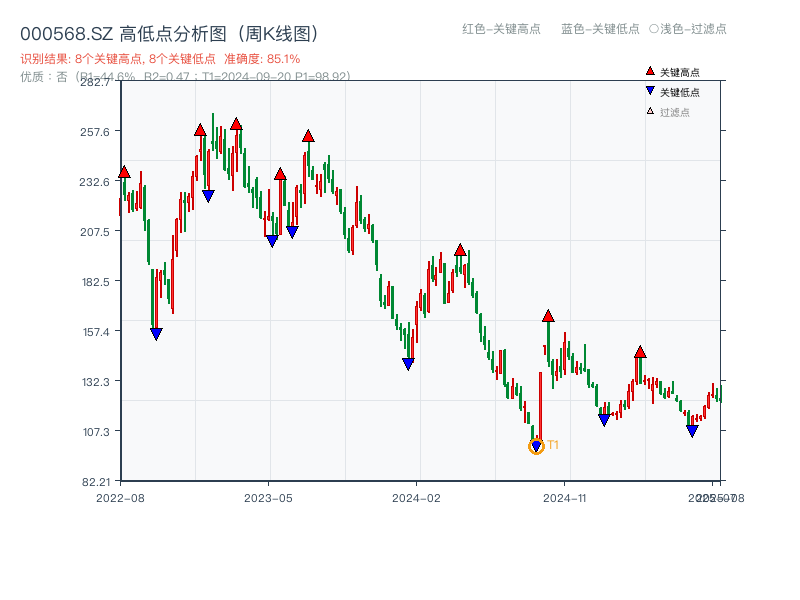Toggle the 关键低点 legend entry label

[680, 92]
